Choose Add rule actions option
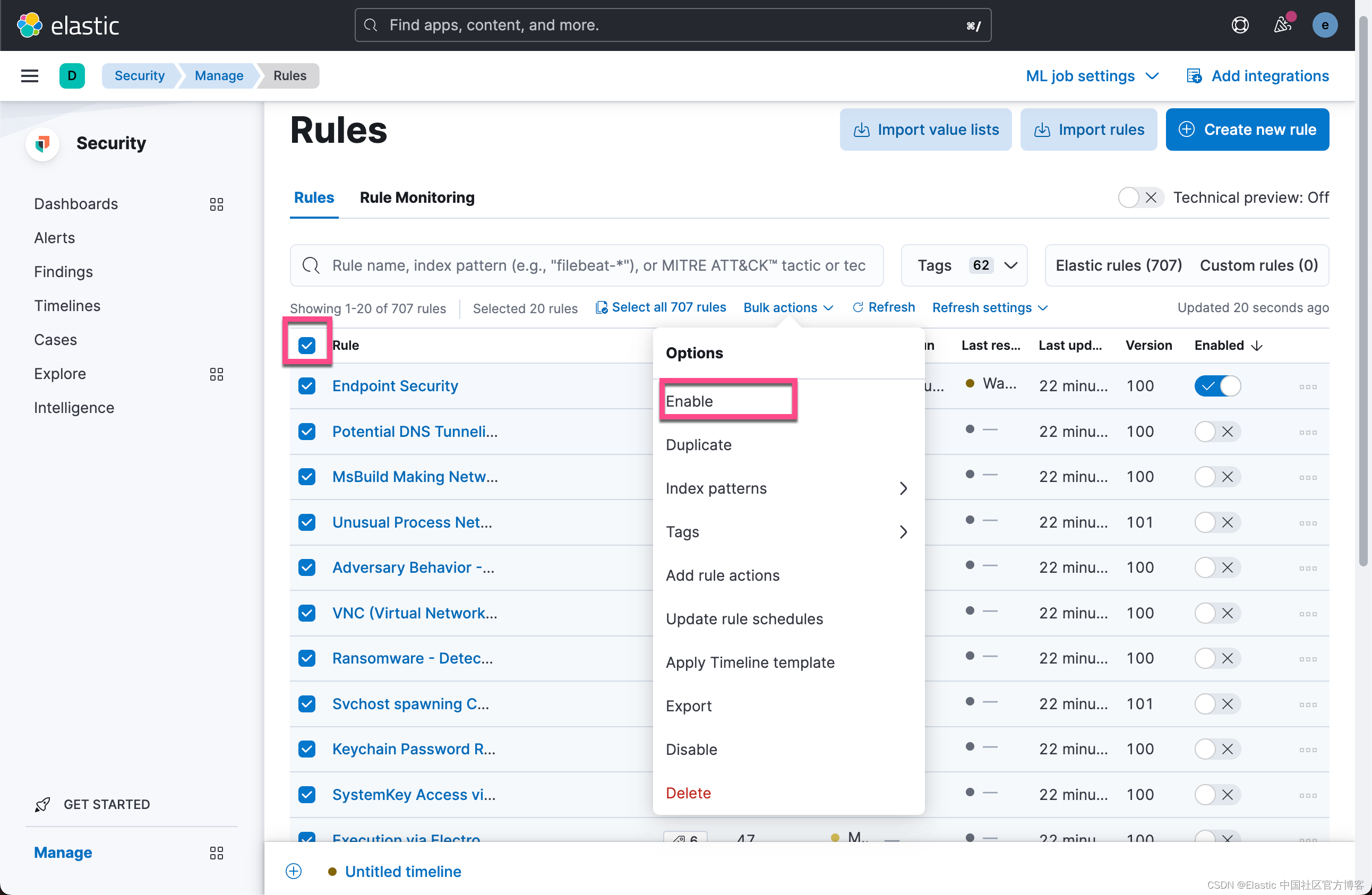The height and width of the screenshot is (895, 1372). (x=787, y=575)
